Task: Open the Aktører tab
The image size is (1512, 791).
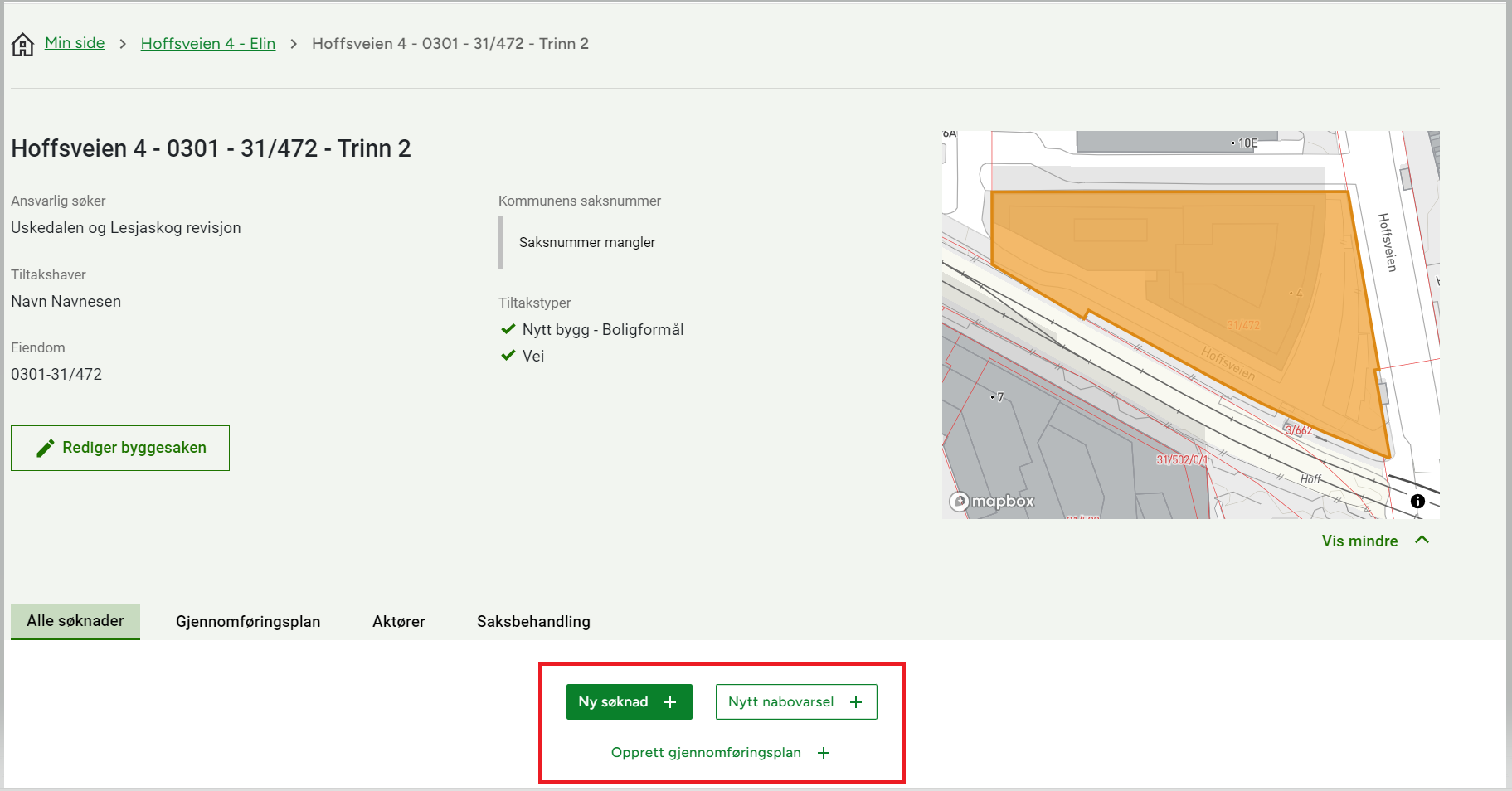Action: [398, 622]
